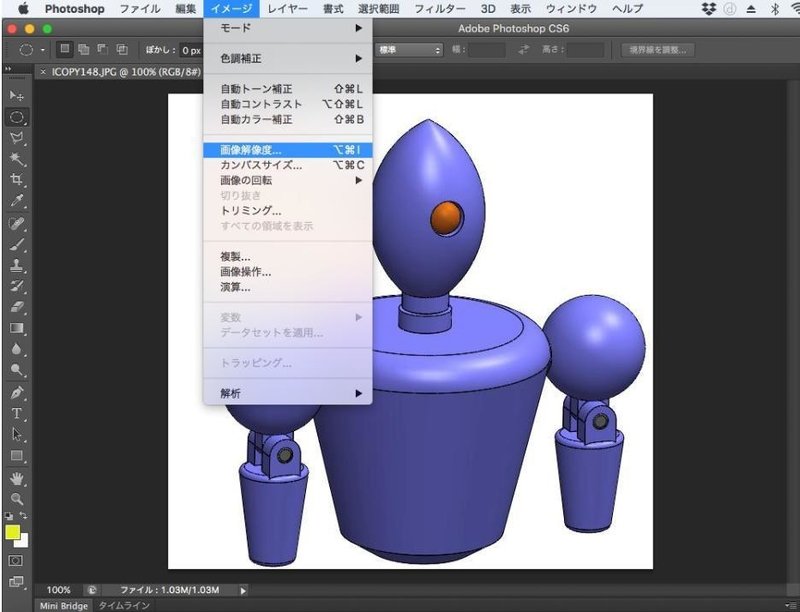Expand the 画像の回転 submenu
Image resolution: width=800 pixels, height=612 pixels.
288,181
